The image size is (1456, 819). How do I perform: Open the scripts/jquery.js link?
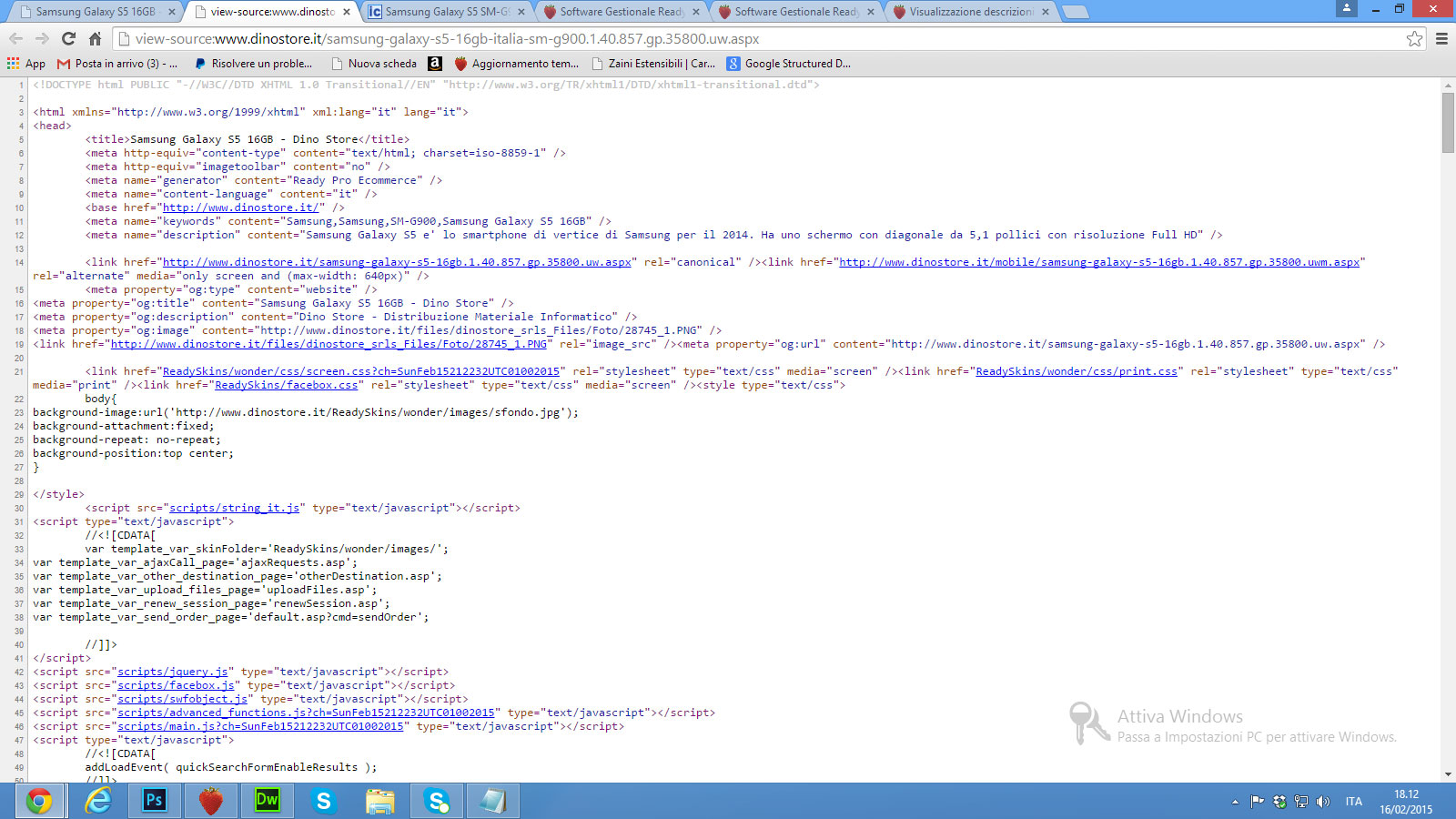tap(173, 672)
